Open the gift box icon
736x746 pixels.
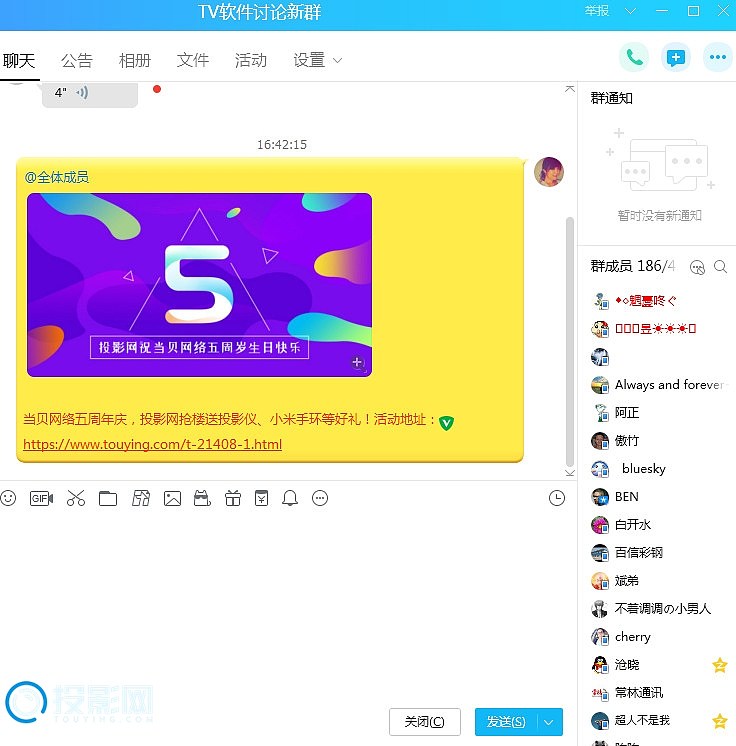[x=233, y=498]
